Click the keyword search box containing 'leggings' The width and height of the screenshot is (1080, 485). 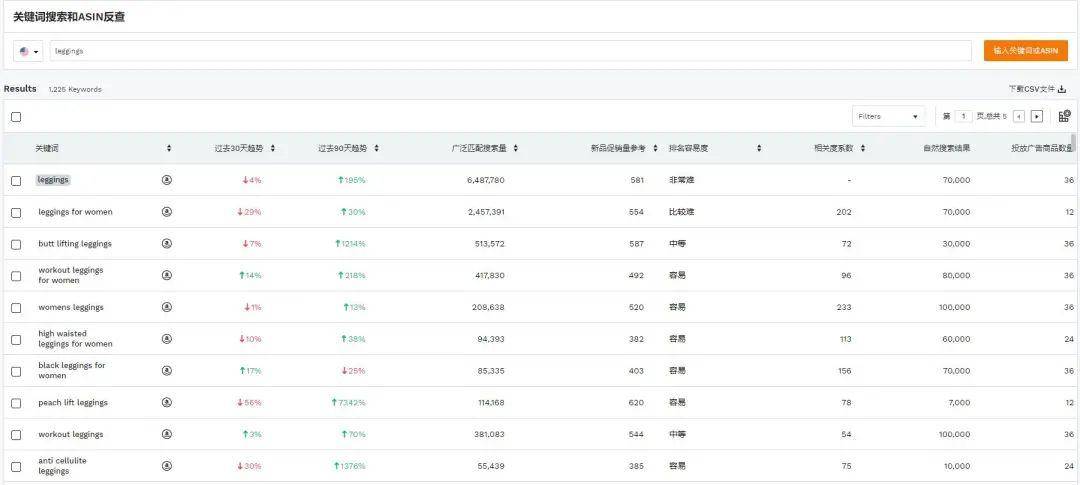(510, 51)
